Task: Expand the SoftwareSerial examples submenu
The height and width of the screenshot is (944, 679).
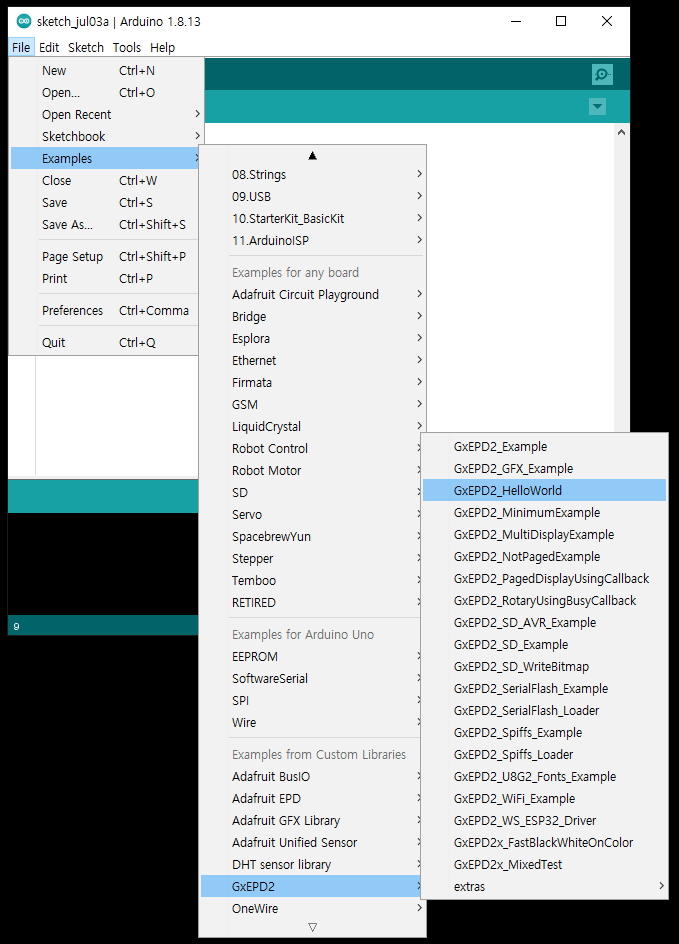Action: coord(311,678)
